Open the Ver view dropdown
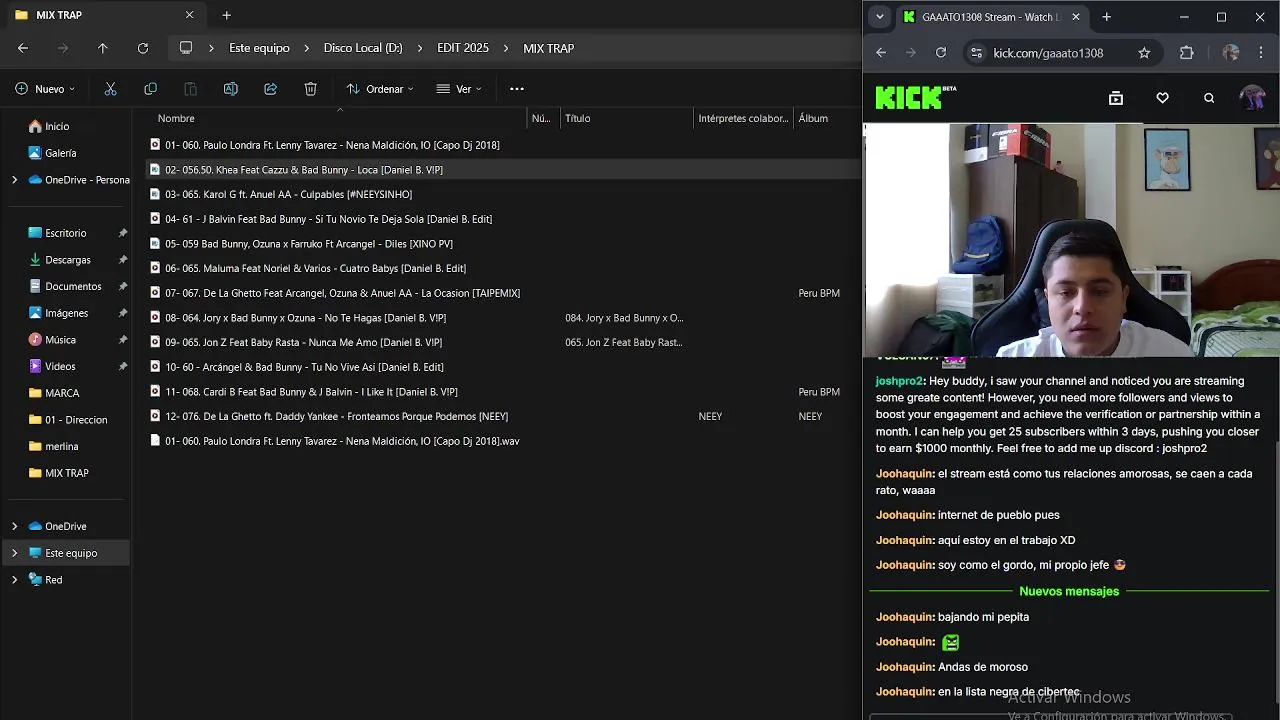The width and height of the screenshot is (1280, 720). 460,89
